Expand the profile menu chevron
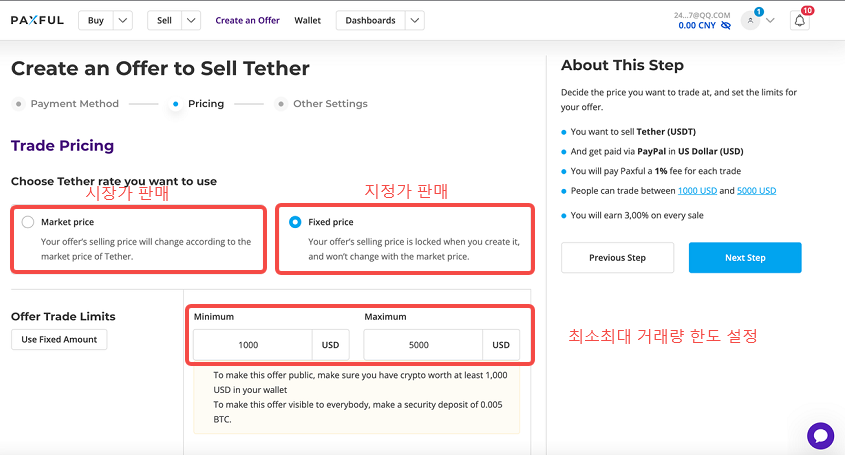The height and width of the screenshot is (455, 845). pos(770,20)
